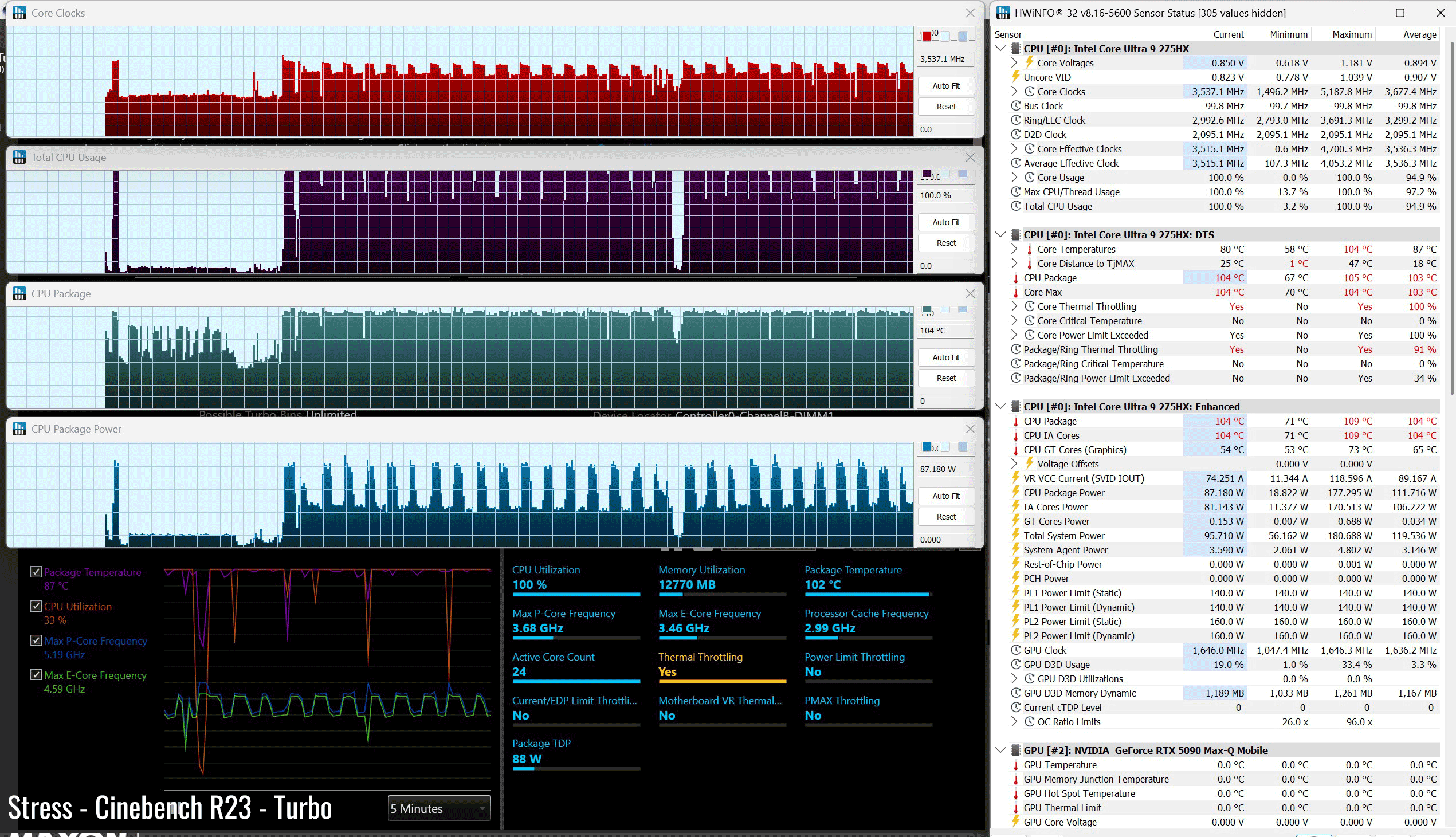The height and width of the screenshot is (837, 1456).
Task: Click the red graph color swatch in Core Clocks
Action: [x=927, y=36]
